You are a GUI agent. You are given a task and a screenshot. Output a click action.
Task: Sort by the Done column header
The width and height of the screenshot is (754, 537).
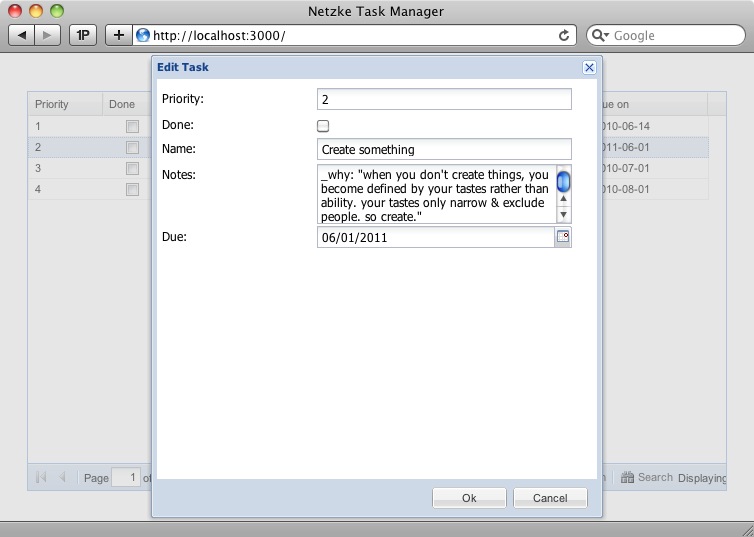[127, 104]
